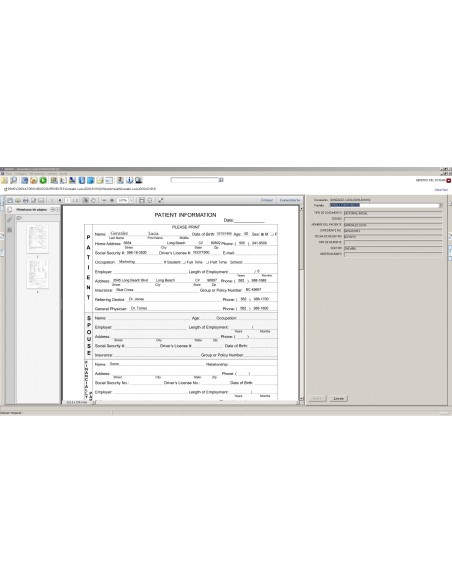Check the Sex 'F' checkbox on the form

pyautogui.click(x=272, y=235)
